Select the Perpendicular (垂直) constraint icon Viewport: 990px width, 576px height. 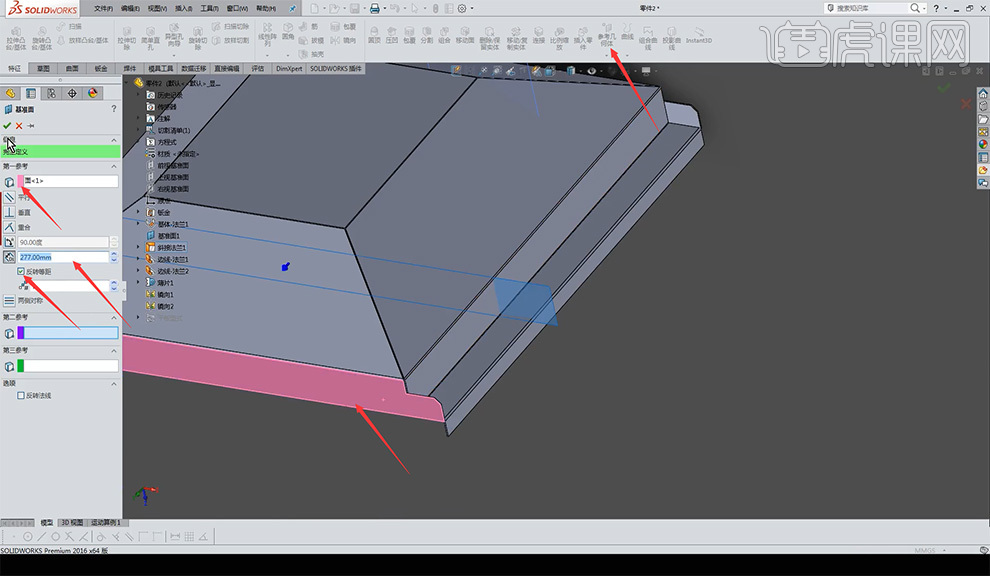[x=9, y=212]
